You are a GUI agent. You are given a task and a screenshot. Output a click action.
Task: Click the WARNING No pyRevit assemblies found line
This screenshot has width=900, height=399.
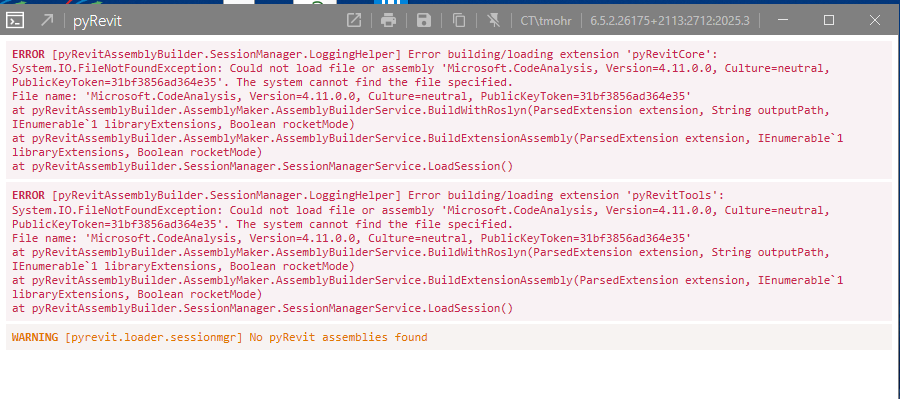pyautogui.click(x=220, y=338)
